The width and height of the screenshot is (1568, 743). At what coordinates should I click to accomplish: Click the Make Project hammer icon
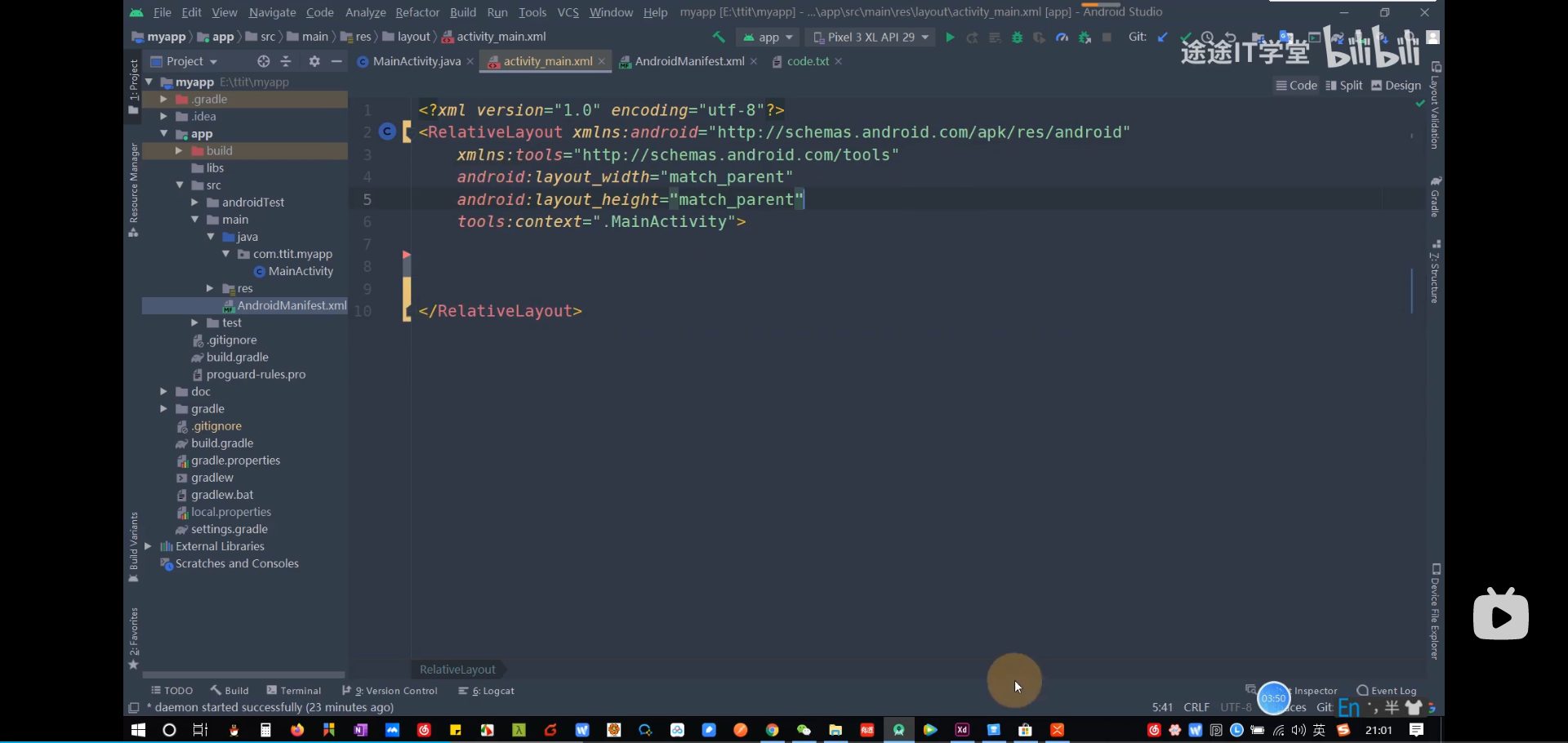point(719,37)
